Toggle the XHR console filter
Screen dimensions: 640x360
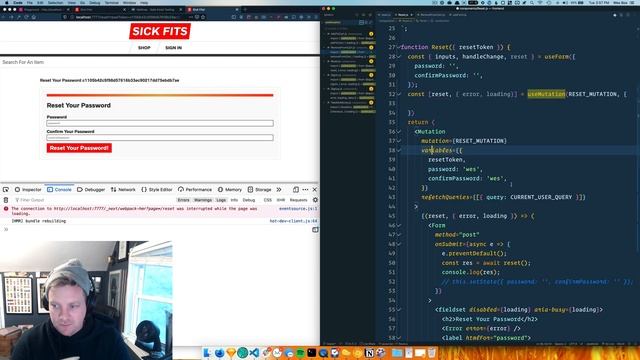click(x=281, y=200)
